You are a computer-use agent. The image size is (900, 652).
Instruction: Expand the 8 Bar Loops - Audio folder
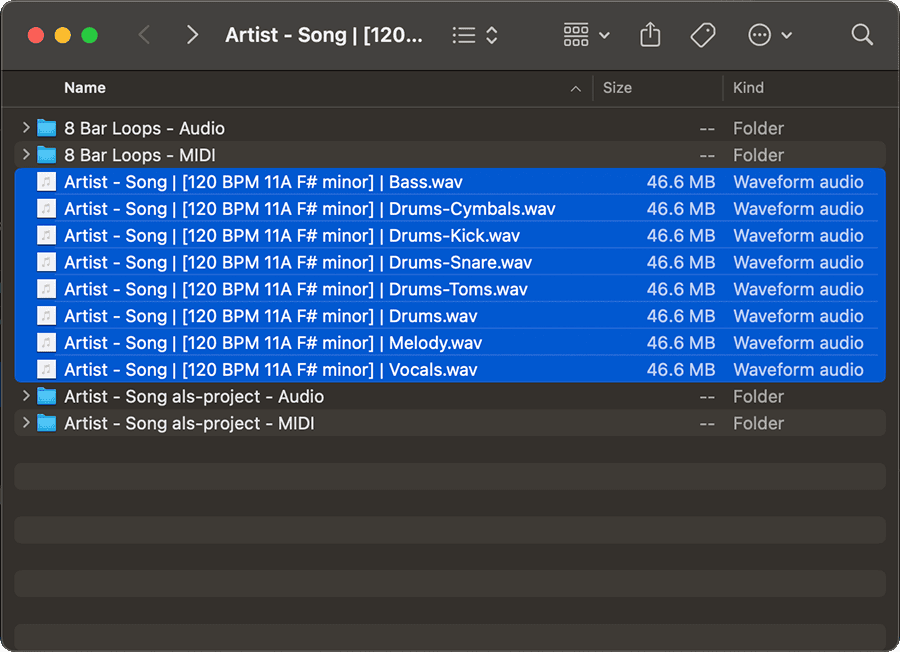point(25,128)
